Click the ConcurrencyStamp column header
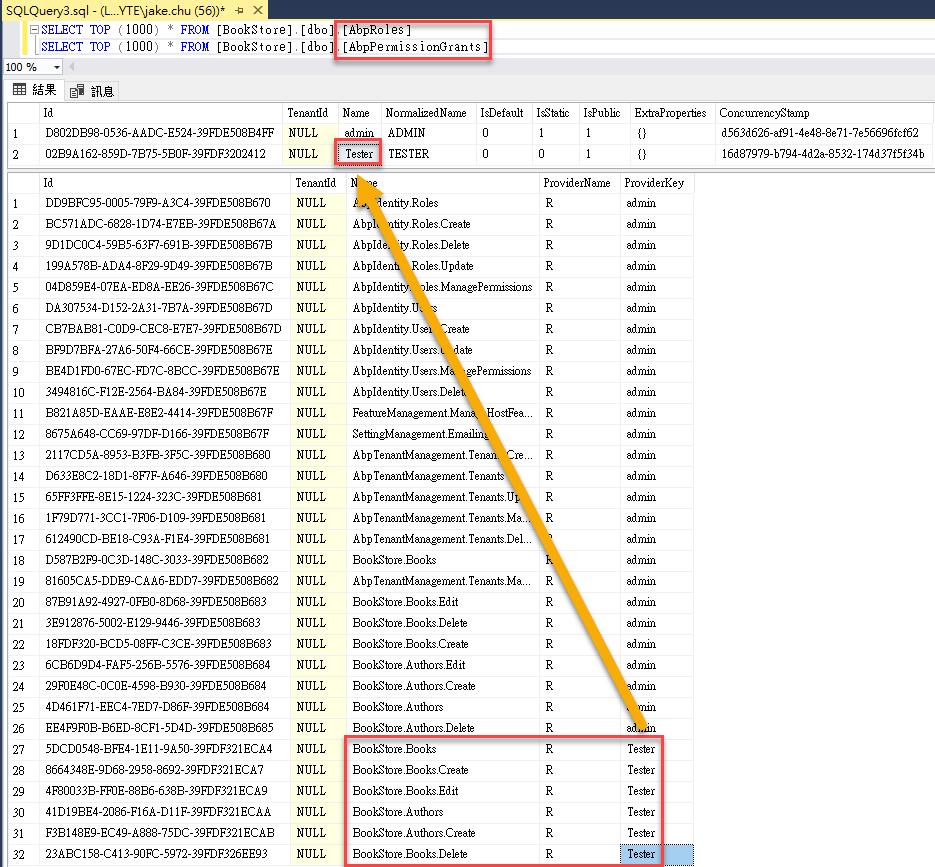Image resolution: width=935 pixels, height=867 pixels. click(x=764, y=113)
